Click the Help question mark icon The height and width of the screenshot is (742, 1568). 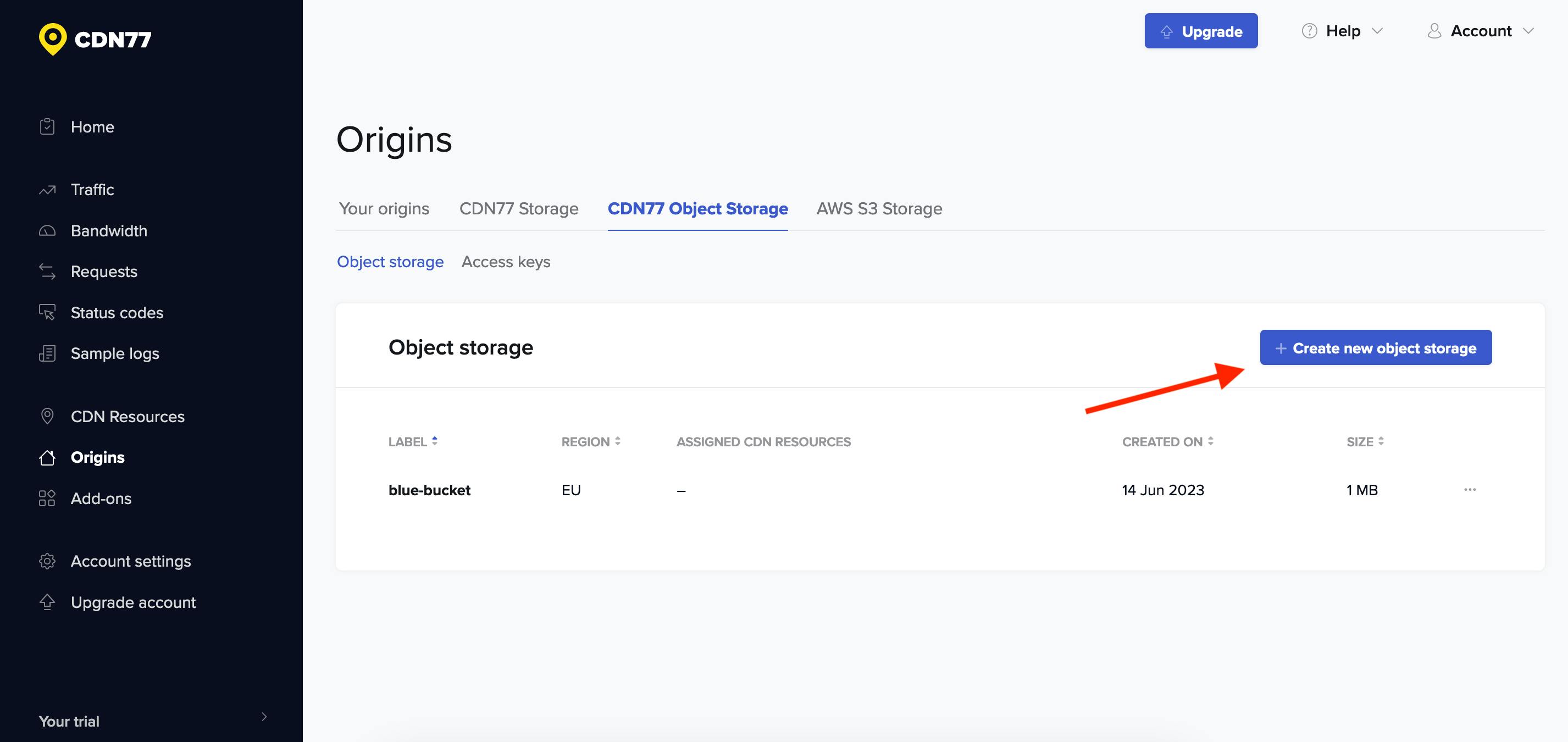(x=1309, y=31)
